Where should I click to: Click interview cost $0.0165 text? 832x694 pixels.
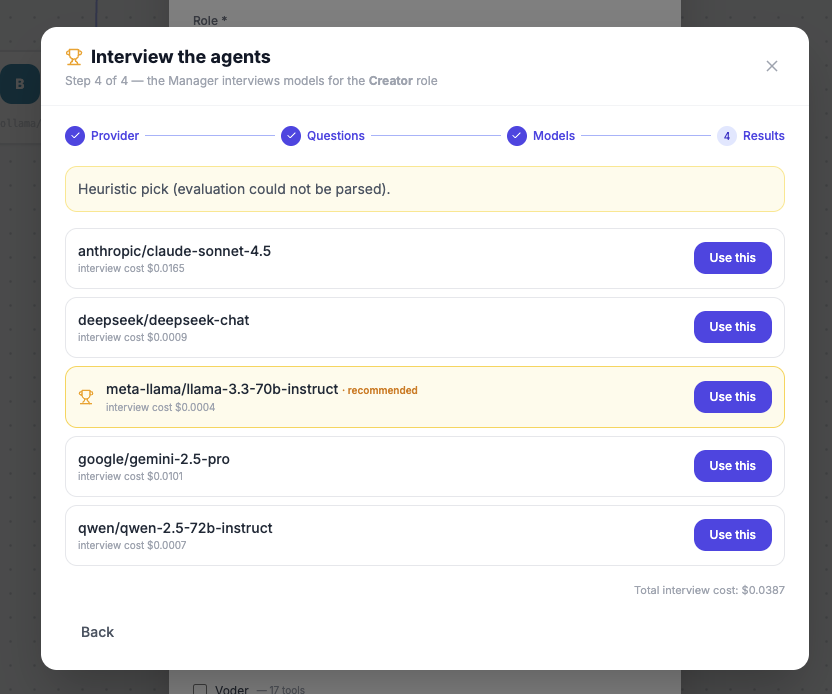pos(131,268)
